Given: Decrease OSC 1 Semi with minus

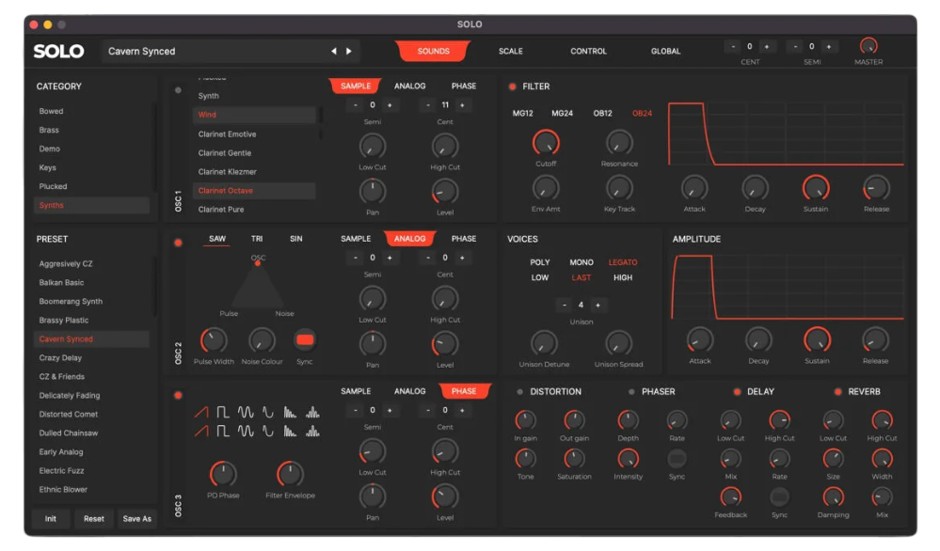Looking at the screenshot, I should pyautogui.click(x=355, y=105).
